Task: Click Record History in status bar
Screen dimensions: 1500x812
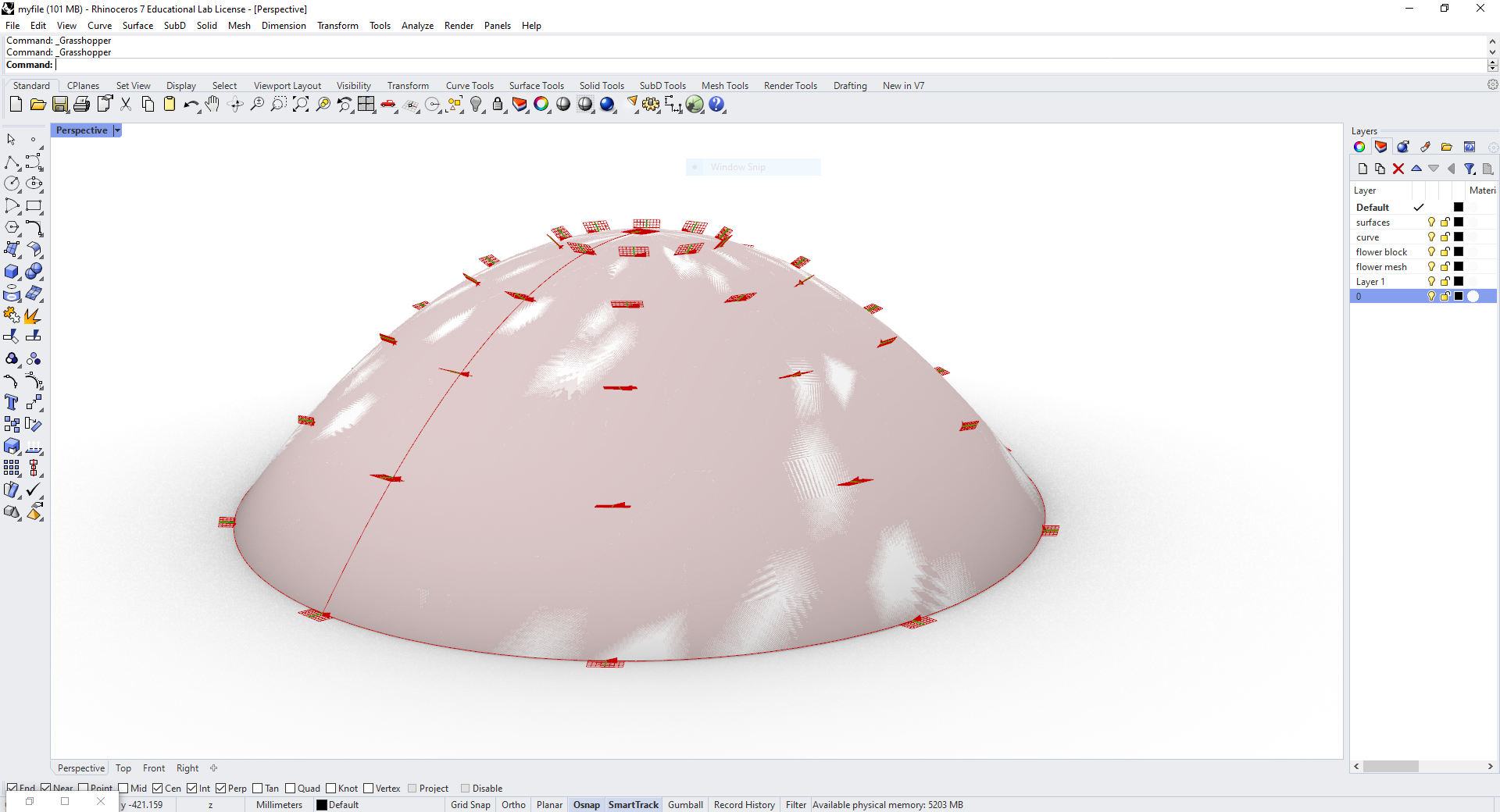Action: 745,805
